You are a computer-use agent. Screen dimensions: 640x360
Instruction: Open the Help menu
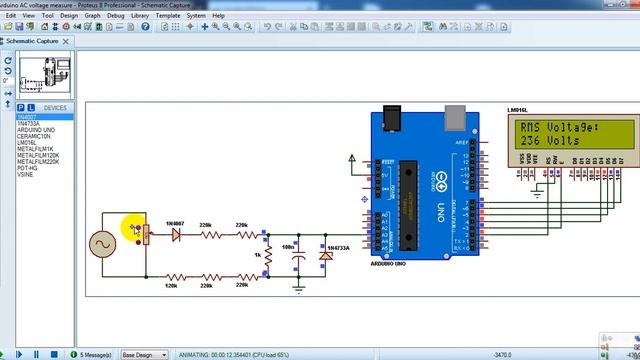218,16
